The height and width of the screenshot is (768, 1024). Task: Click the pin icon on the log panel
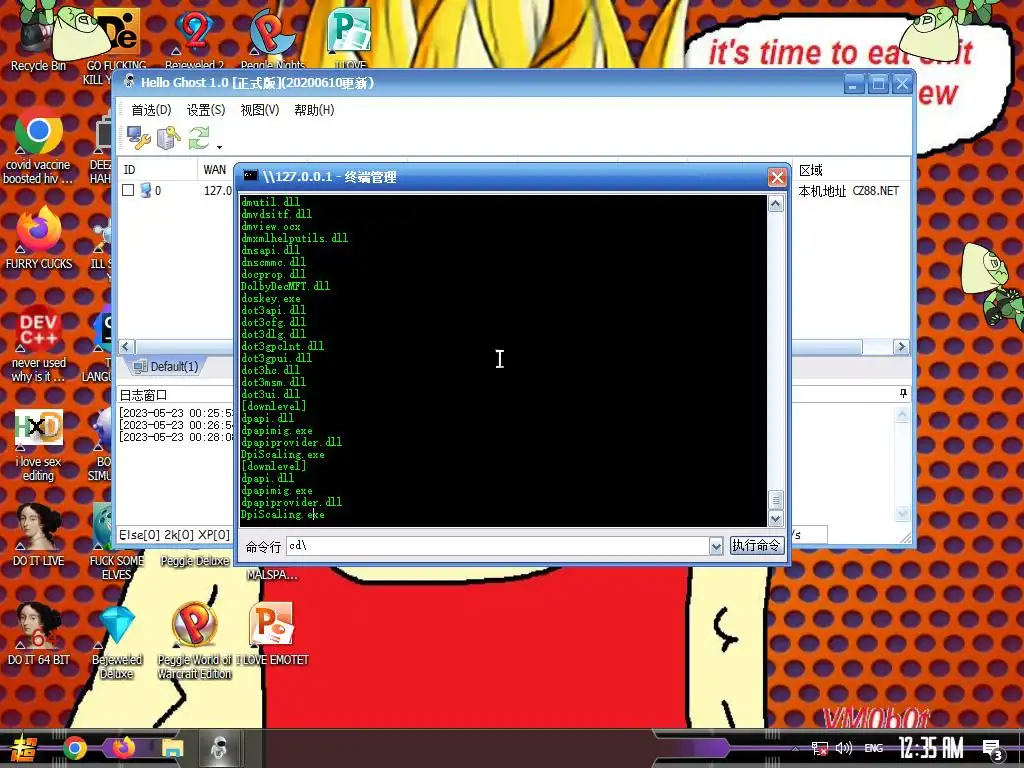[903, 393]
